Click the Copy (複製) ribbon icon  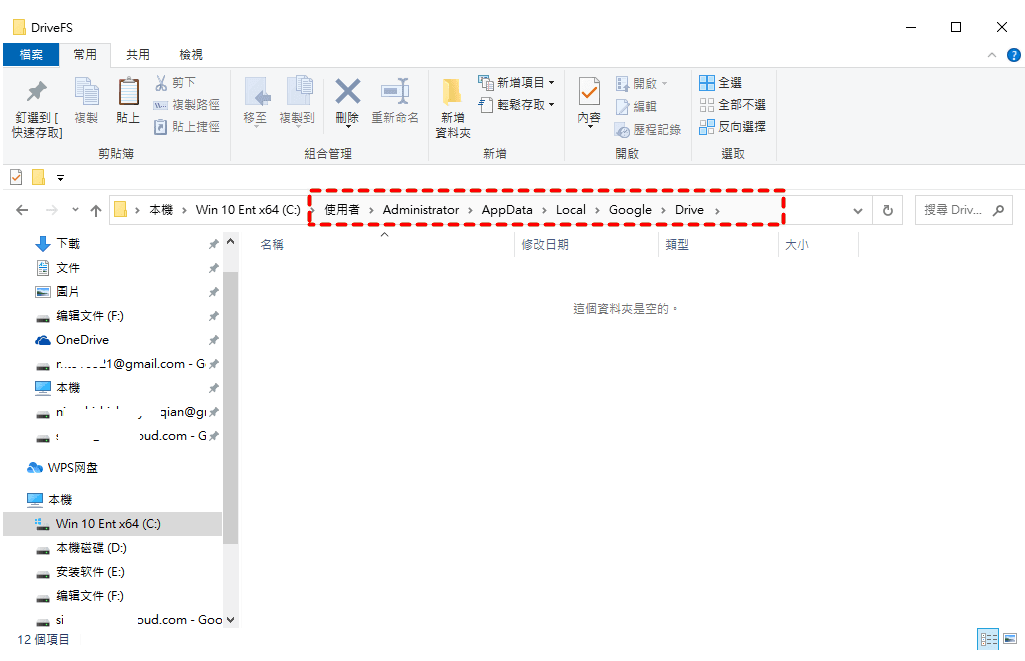(86, 93)
